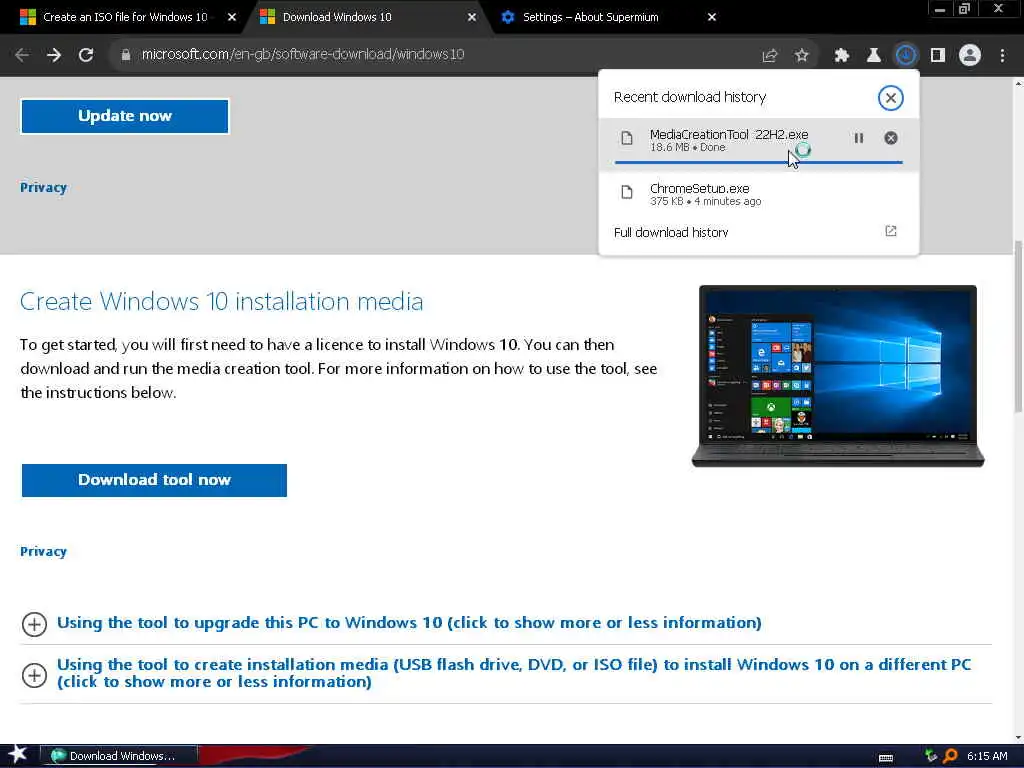This screenshot has height=768, width=1024.
Task: Click plus icon beside upgrade this PC section
Action: (34, 624)
